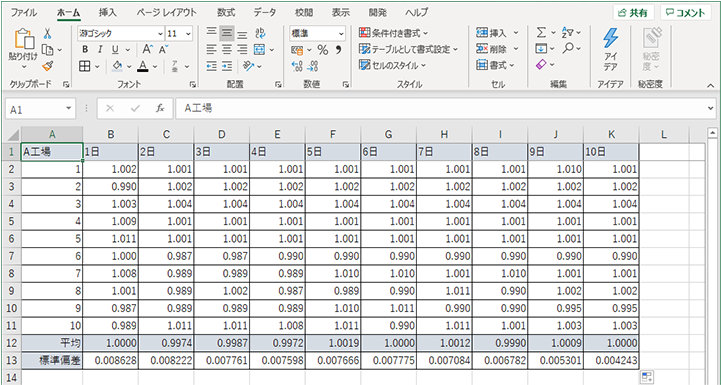Viewport: 721px width, 385px height.
Task: Click the Fill down icon
Action: (x=541, y=49)
